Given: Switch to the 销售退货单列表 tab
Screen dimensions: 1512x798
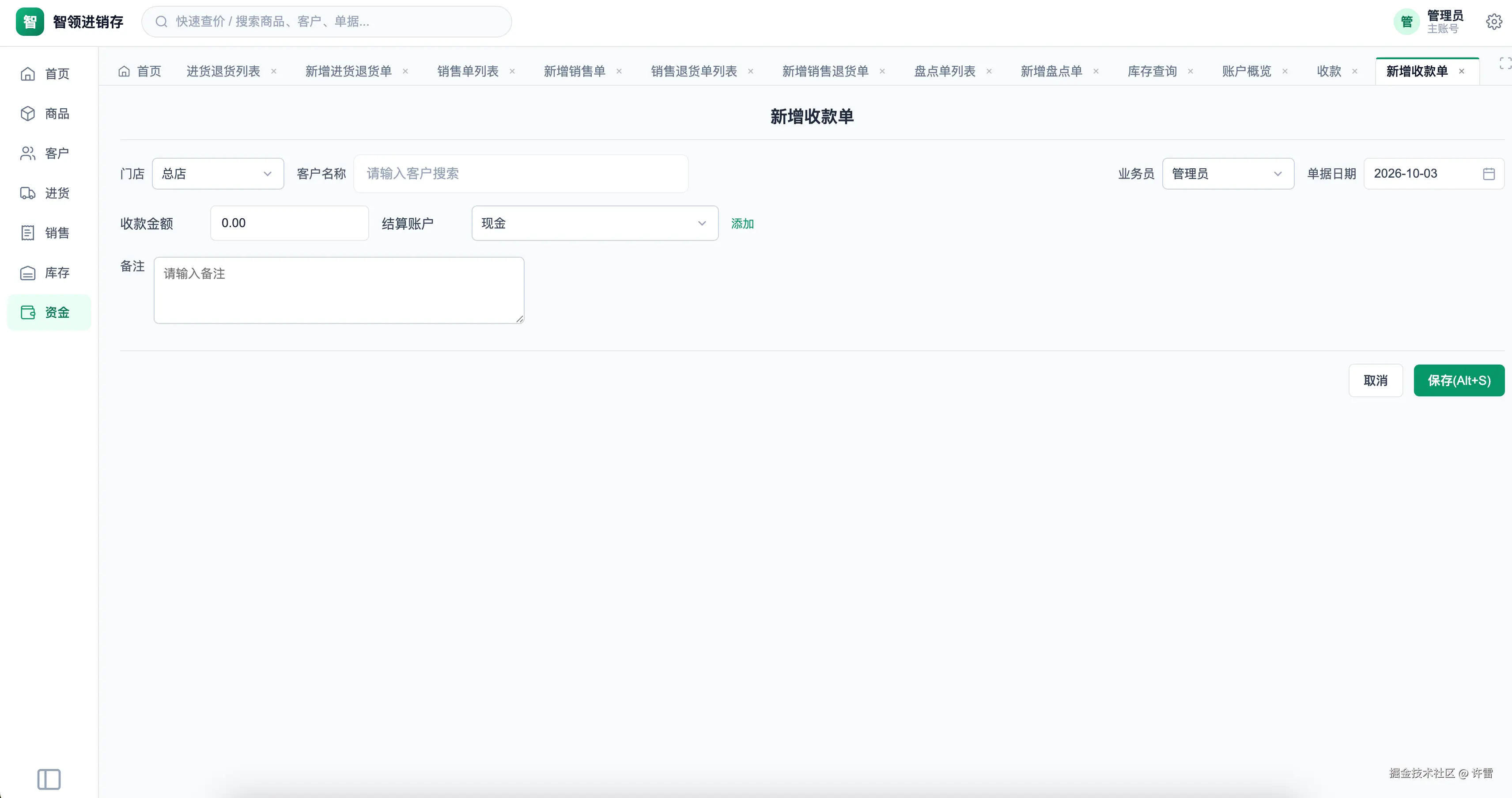Looking at the screenshot, I should tap(693, 71).
